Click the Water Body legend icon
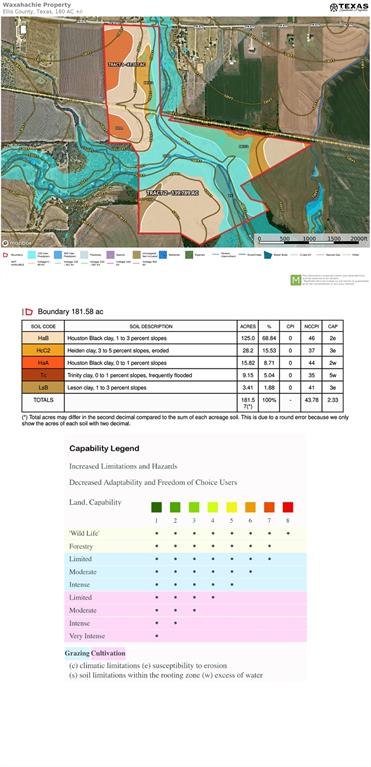This screenshot has width=371, height=767. pyautogui.click(x=269, y=255)
